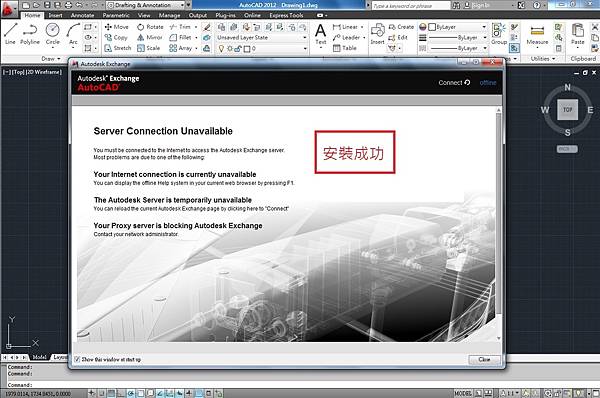600x398 pixels.
Task: Activate the Copy command
Action: (116, 38)
